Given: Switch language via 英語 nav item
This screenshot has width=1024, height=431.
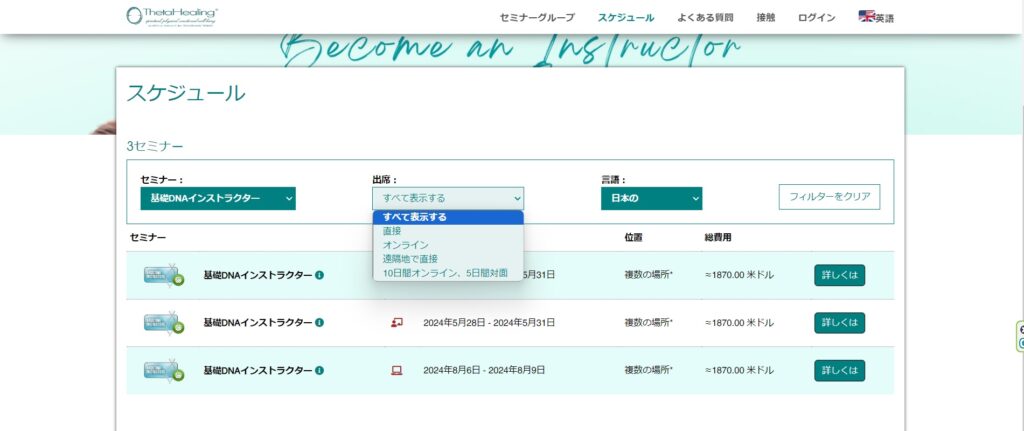Looking at the screenshot, I should coord(885,18).
